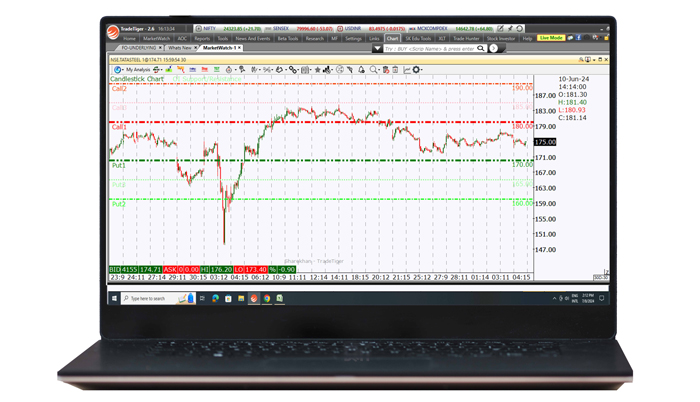Click the edit ticker pencil icon
This screenshot has height=402, width=700.
500,29
